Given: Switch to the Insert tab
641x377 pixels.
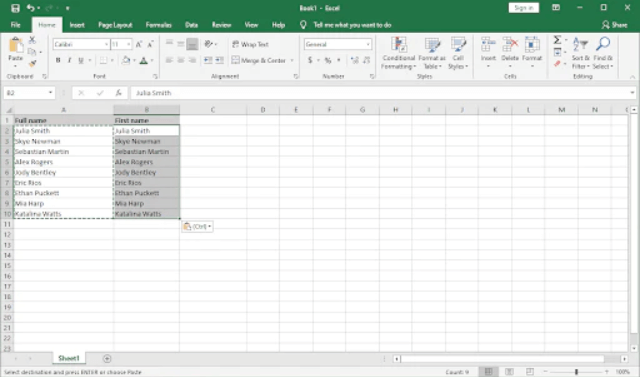Looking at the screenshot, I should pyautogui.click(x=77, y=25).
